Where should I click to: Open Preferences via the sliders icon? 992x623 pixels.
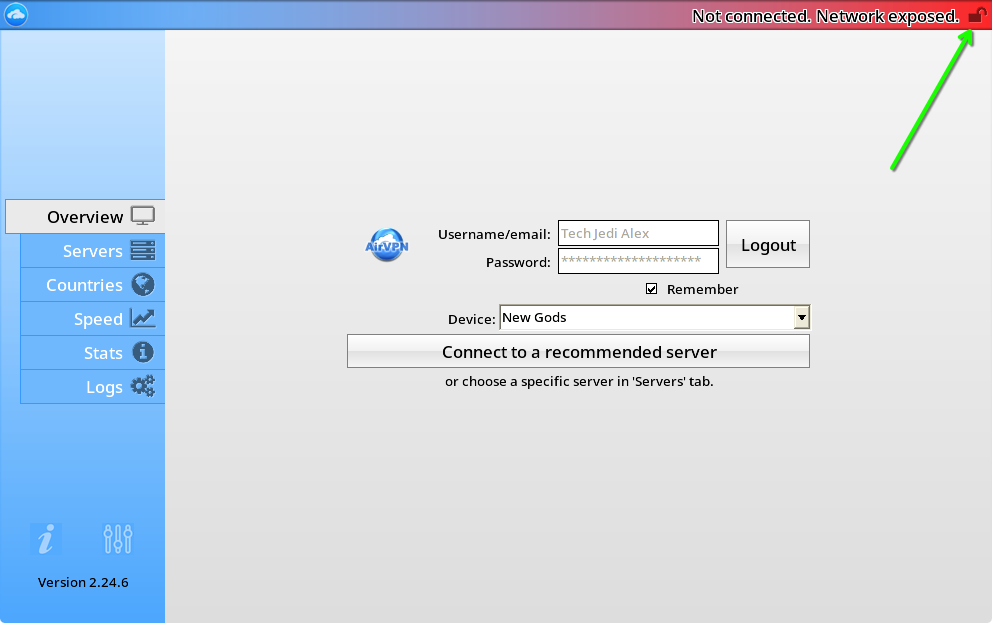118,540
